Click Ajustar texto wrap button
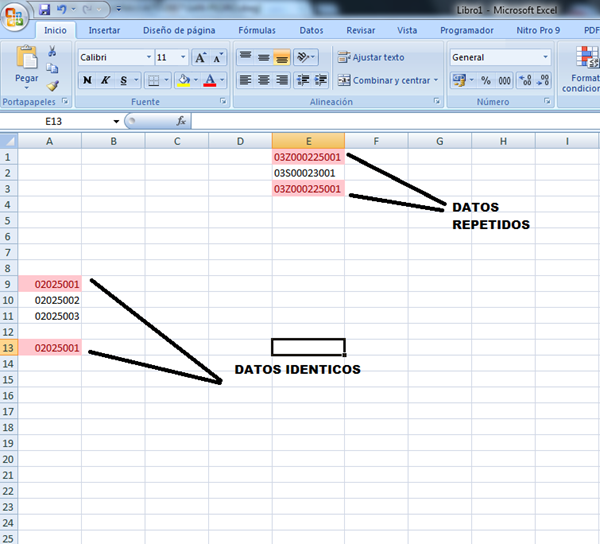Image resolution: width=600 pixels, height=544 pixels. pyautogui.click(x=371, y=57)
